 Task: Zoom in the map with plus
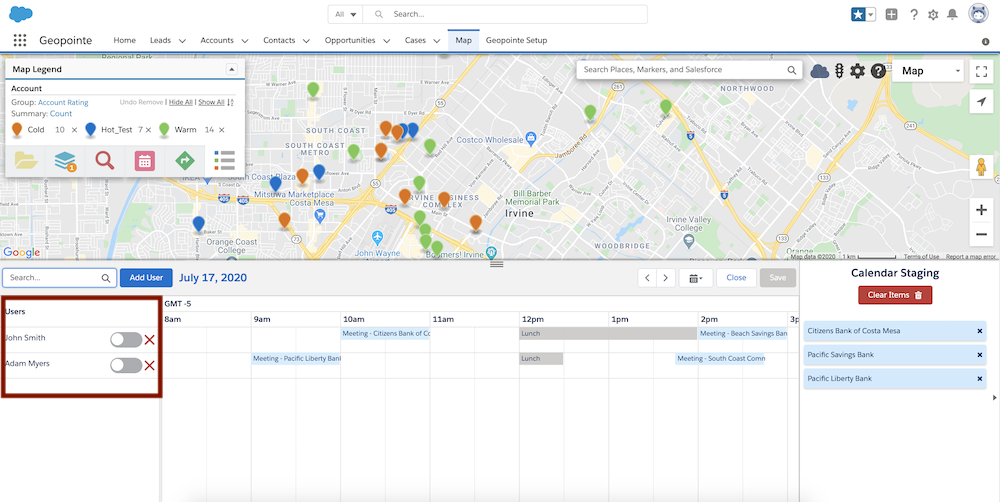[x=982, y=210]
